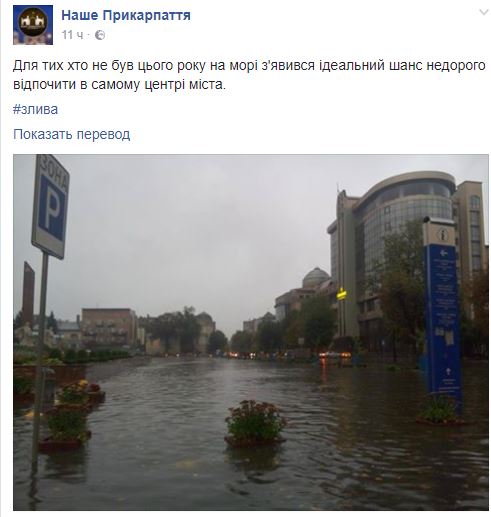Open the flooded street photo
Viewport: 491px width, 517px height.
coord(251,332)
